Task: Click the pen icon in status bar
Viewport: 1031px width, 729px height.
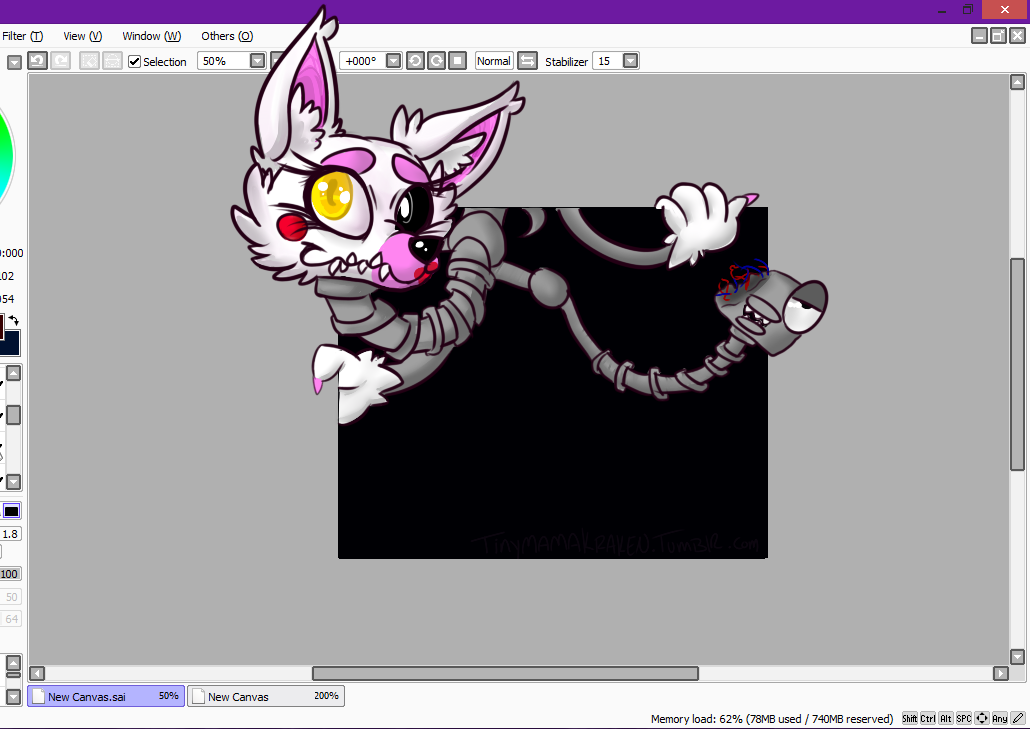Action: (x=1018, y=718)
